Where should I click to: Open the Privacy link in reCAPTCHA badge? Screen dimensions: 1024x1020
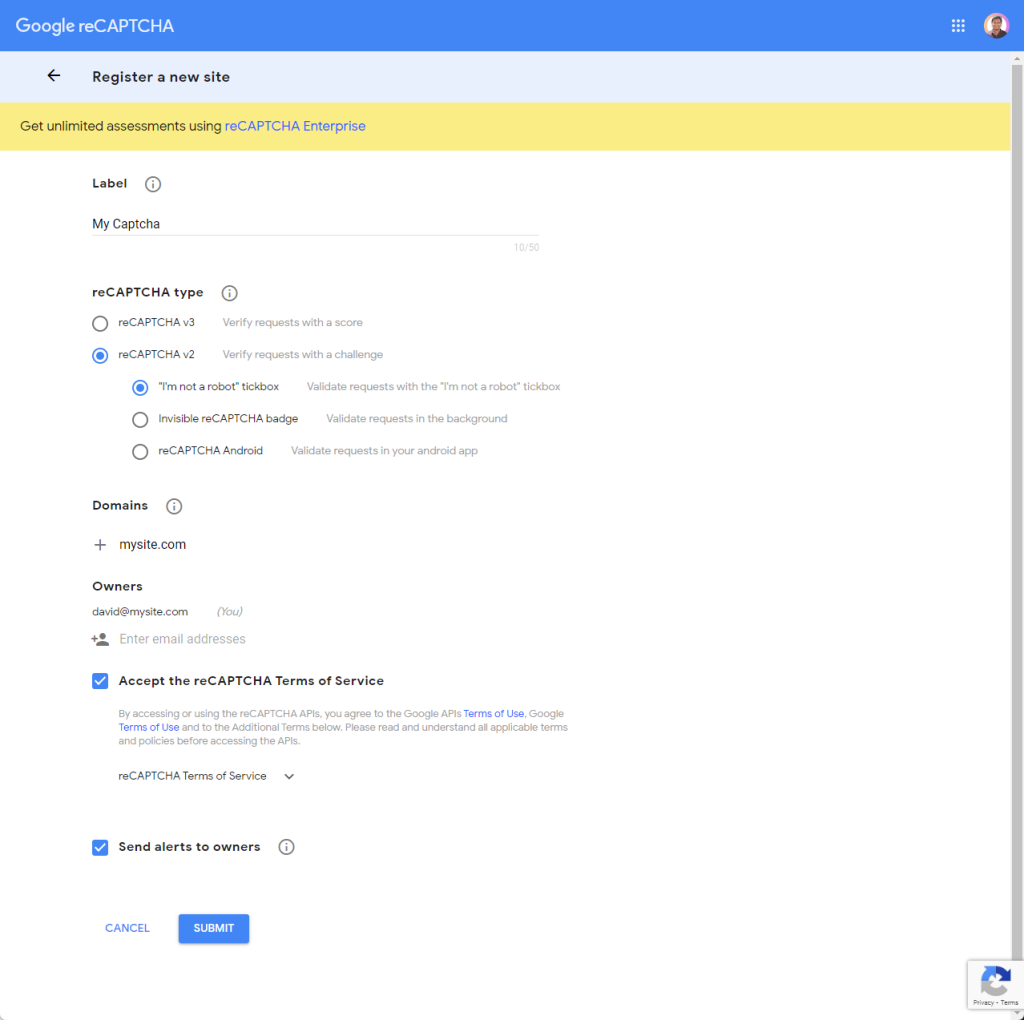983,1002
